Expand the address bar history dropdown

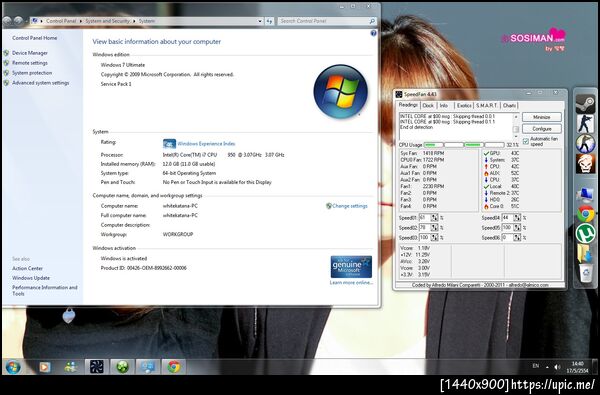pos(260,21)
